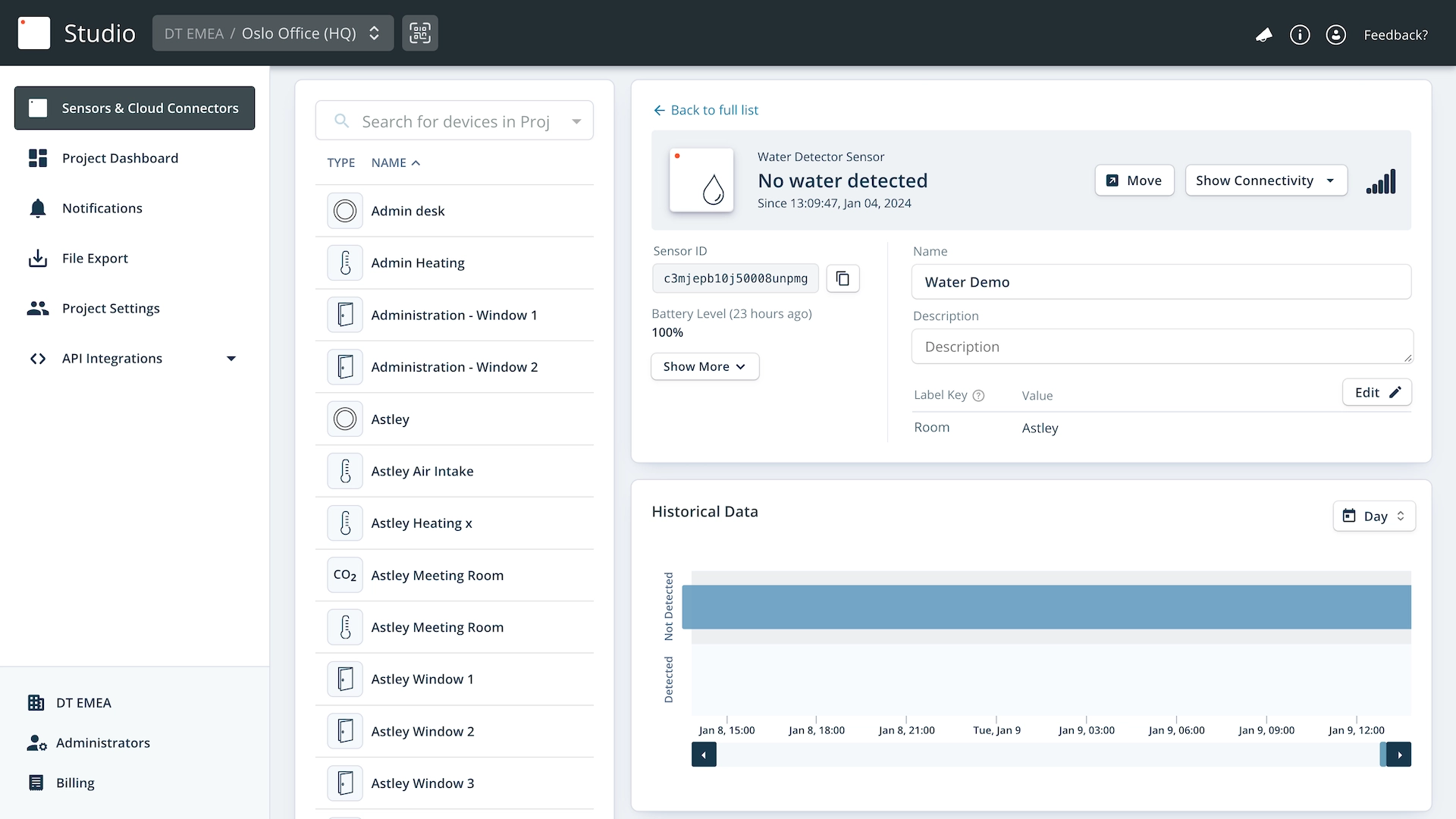The image size is (1456, 819).
Task: Open the info circle icon
Action: [x=1300, y=35]
